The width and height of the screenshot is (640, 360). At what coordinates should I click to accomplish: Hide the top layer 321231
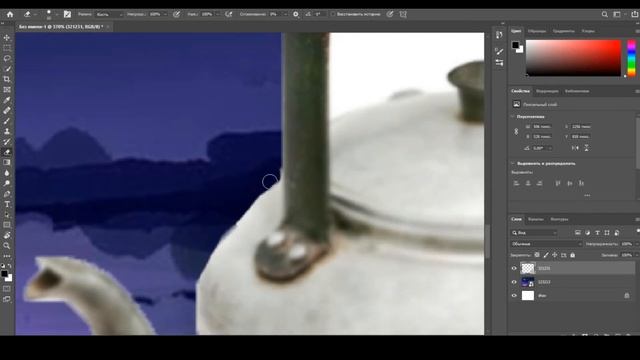click(514, 268)
